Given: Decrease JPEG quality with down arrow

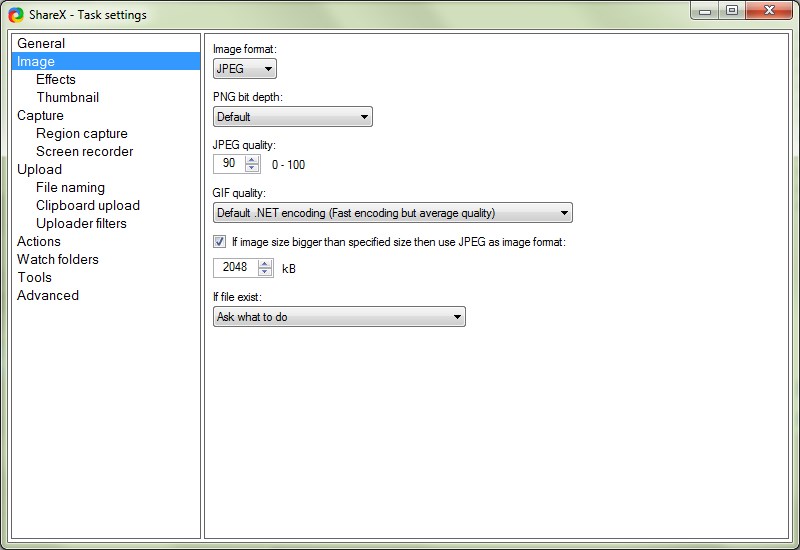Looking at the screenshot, I should point(252,168).
